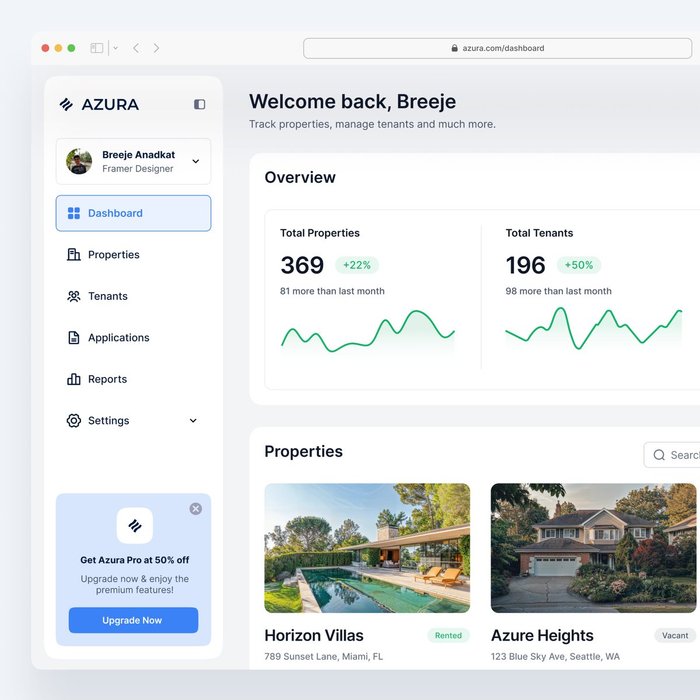
Task: Expand the Settings submenu chevron
Action: [x=193, y=421]
